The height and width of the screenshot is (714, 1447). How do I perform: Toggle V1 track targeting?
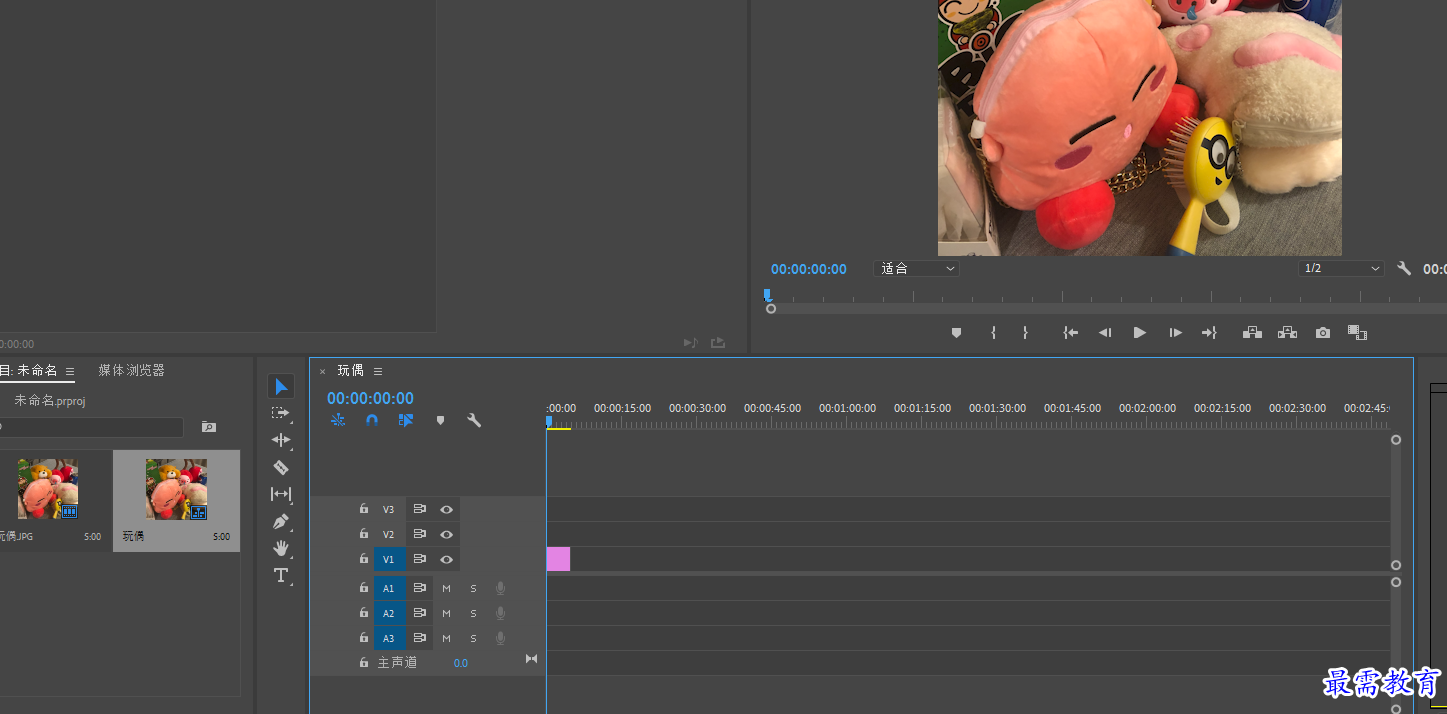[x=389, y=560]
